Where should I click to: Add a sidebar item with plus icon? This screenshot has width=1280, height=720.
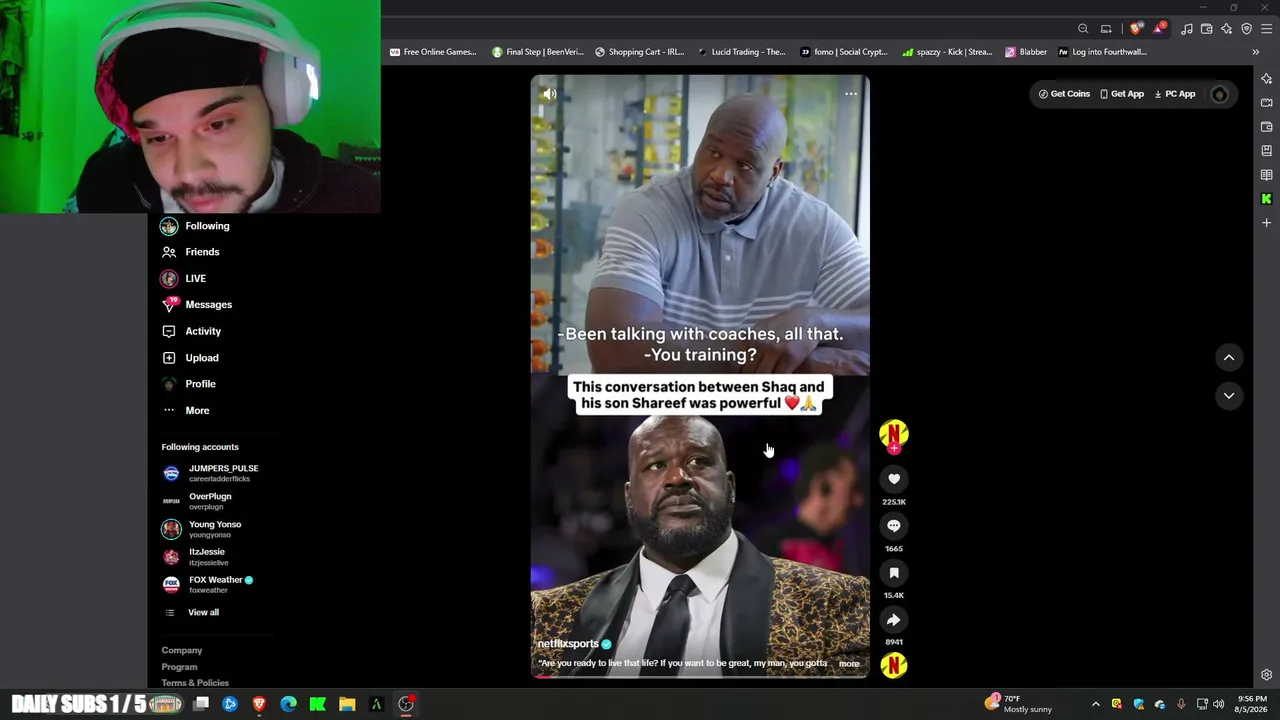coord(1267,223)
